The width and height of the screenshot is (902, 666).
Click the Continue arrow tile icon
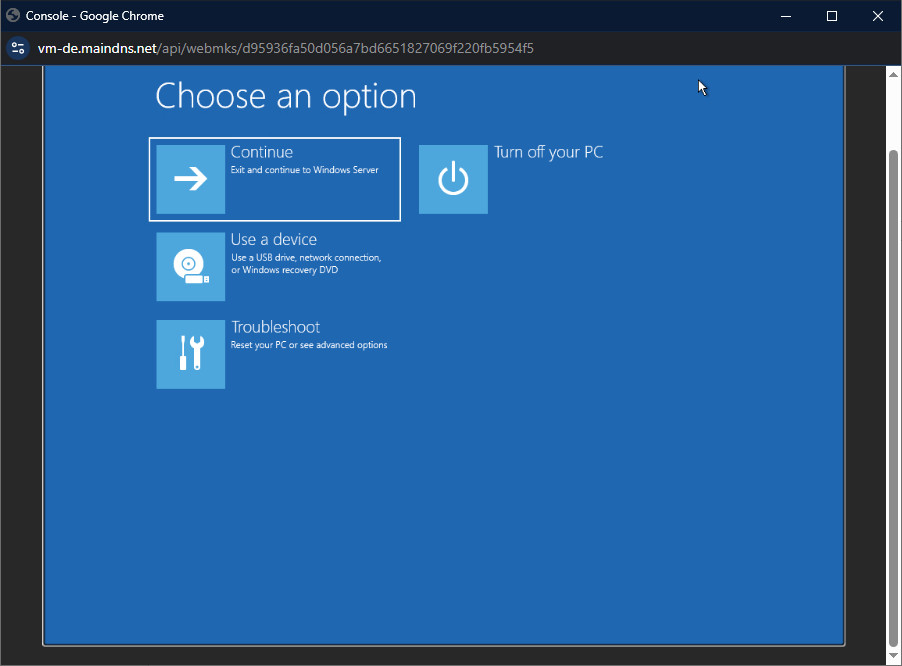click(191, 179)
